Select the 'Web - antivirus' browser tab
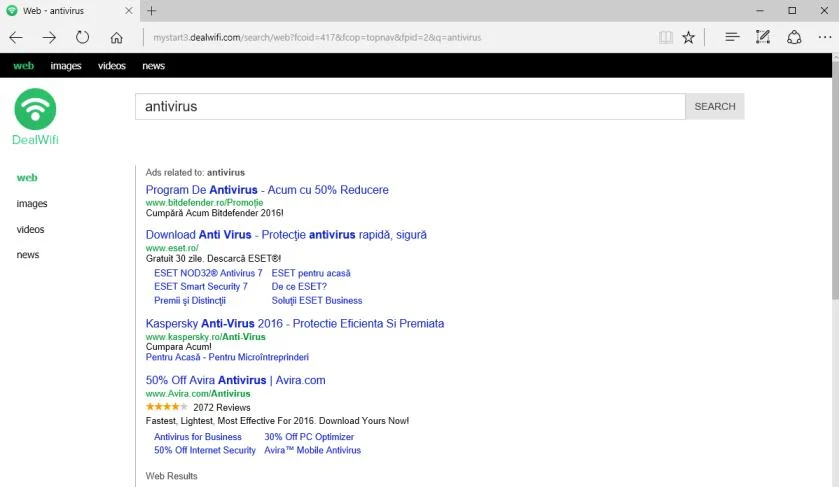This screenshot has height=487, width=839. [x=70, y=11]
